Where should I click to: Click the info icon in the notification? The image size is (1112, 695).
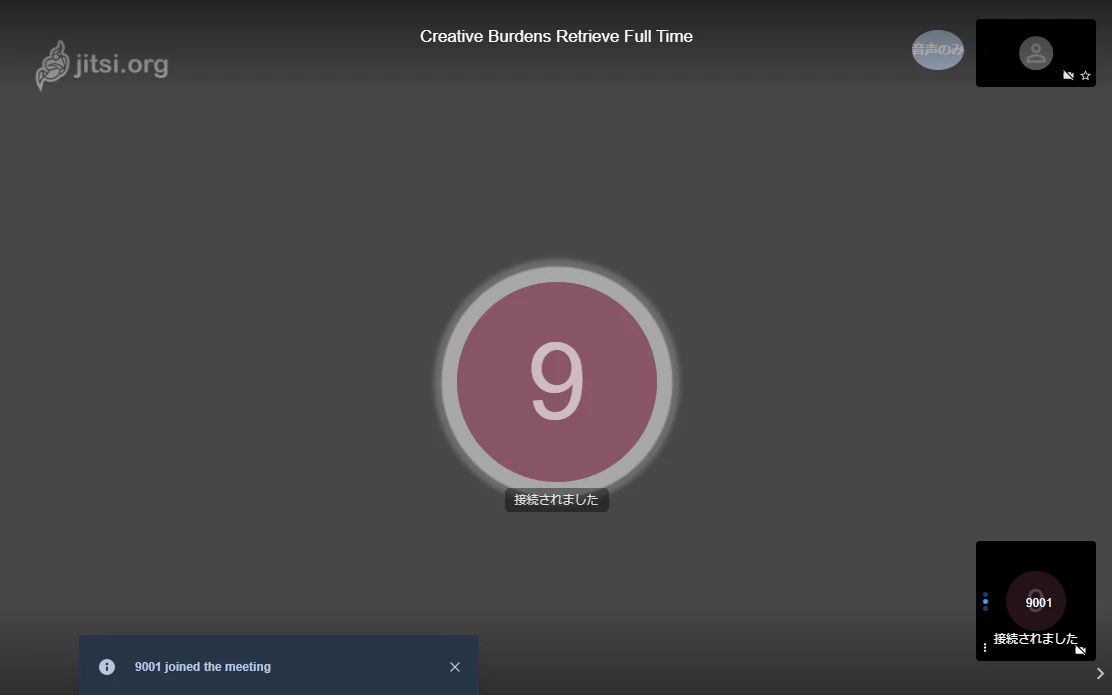(107, 667)
